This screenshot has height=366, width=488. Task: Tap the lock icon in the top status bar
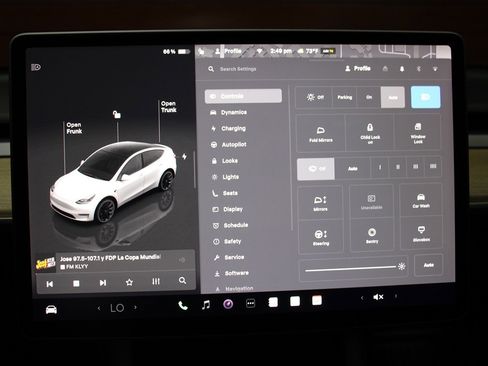[201, 52]
